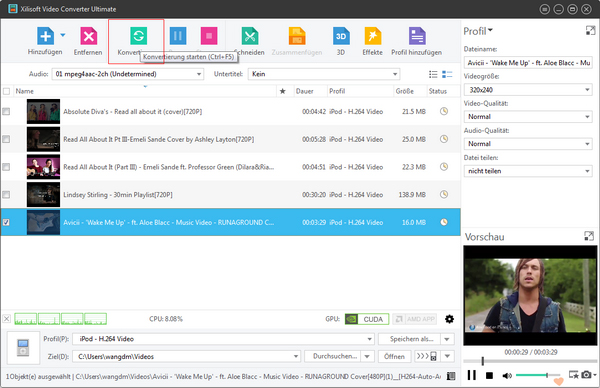Click the Durchsuchen... button

pos(333,357)
